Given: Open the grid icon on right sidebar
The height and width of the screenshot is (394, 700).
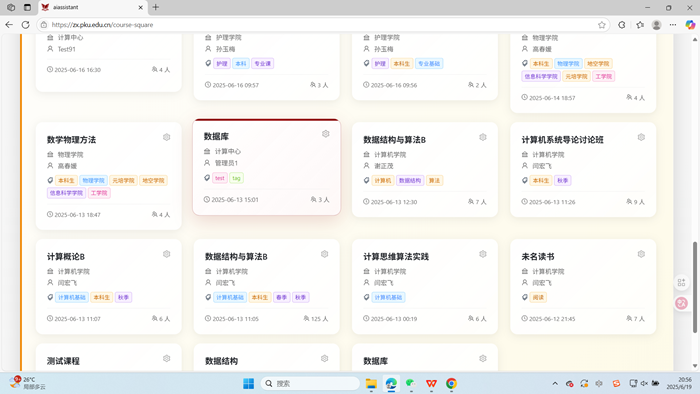Looking at the screenshot, I should click(681, 282).
